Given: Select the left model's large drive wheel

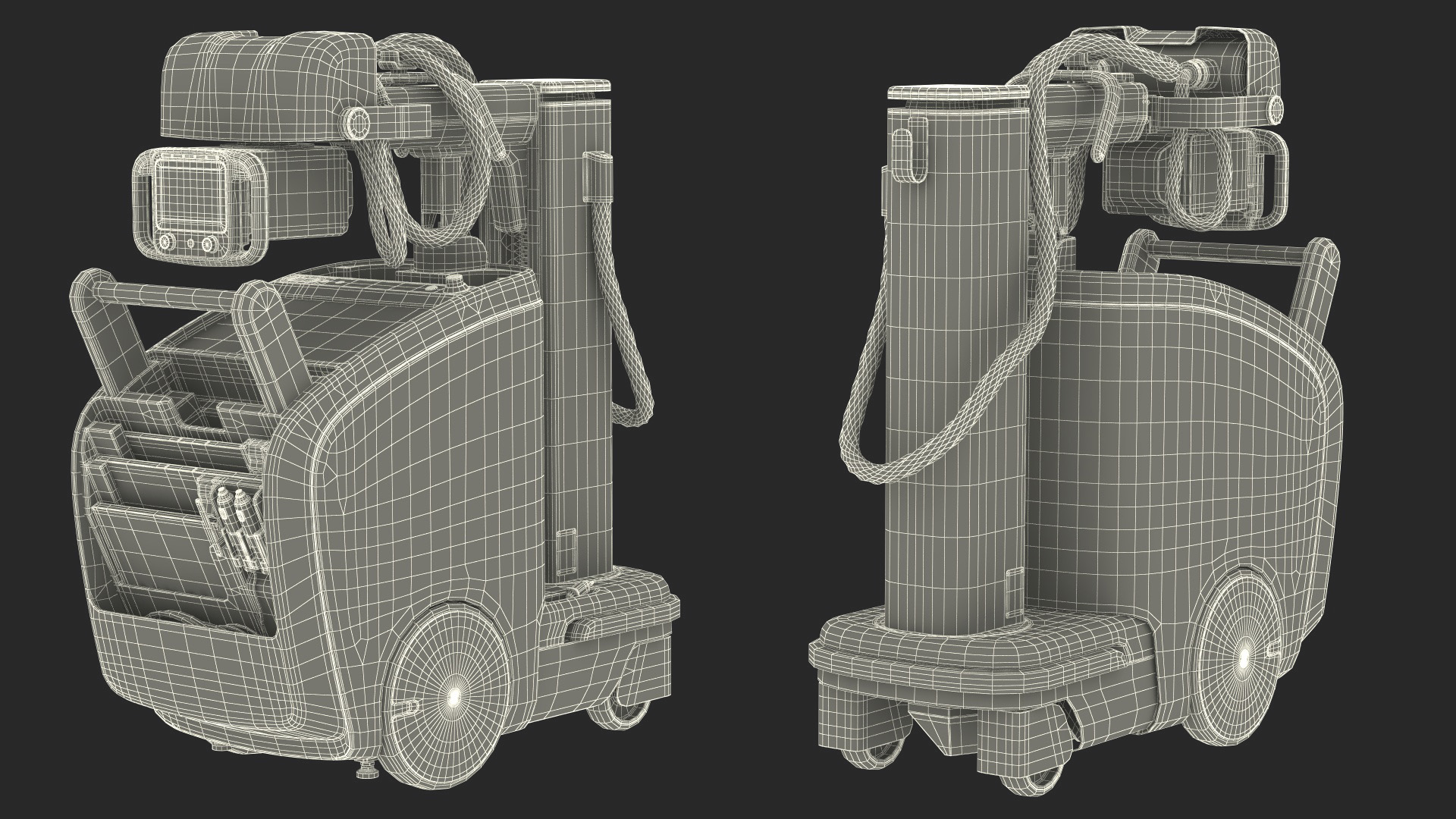Looking at the screenshot, I should [x=447, y=695].
